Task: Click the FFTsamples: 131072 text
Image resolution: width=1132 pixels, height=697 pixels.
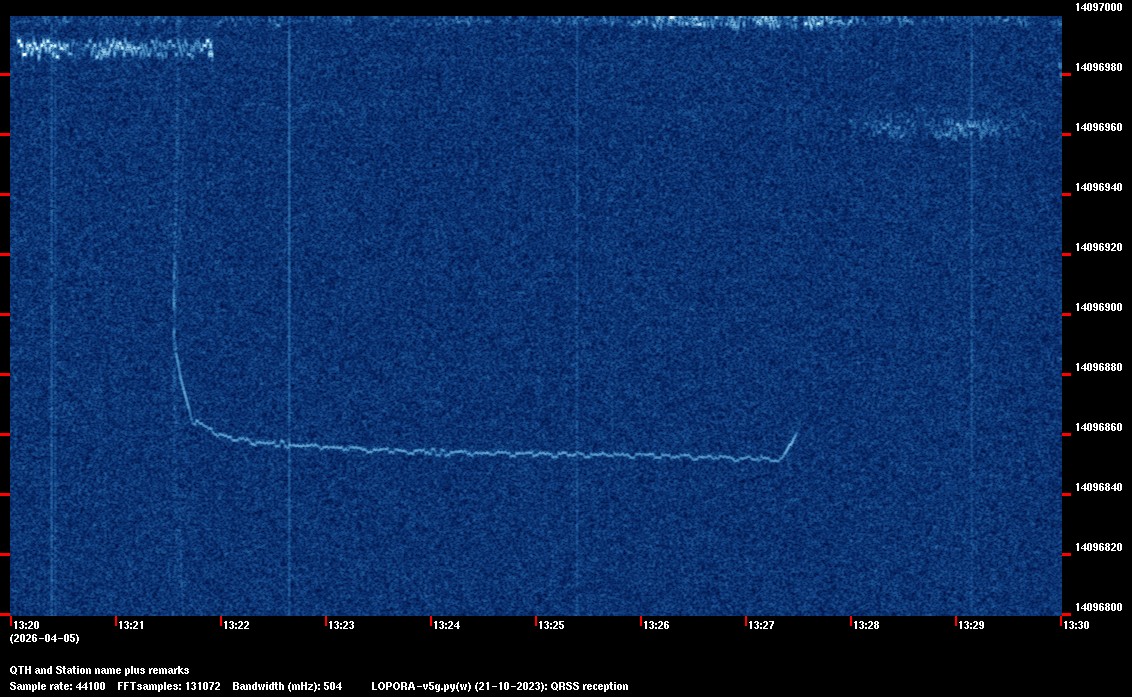Action: click(x=169, y=686)
